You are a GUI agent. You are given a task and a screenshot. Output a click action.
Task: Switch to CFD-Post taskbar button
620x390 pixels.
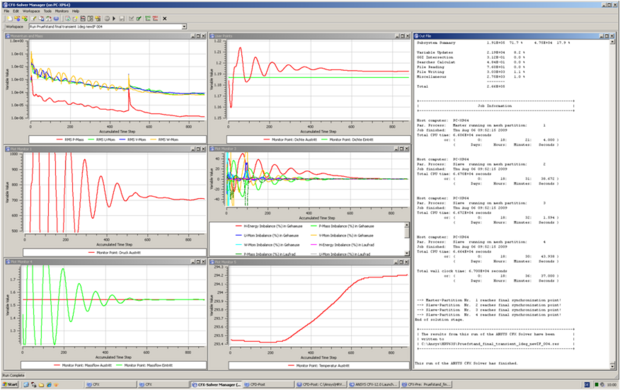[268, 384]
